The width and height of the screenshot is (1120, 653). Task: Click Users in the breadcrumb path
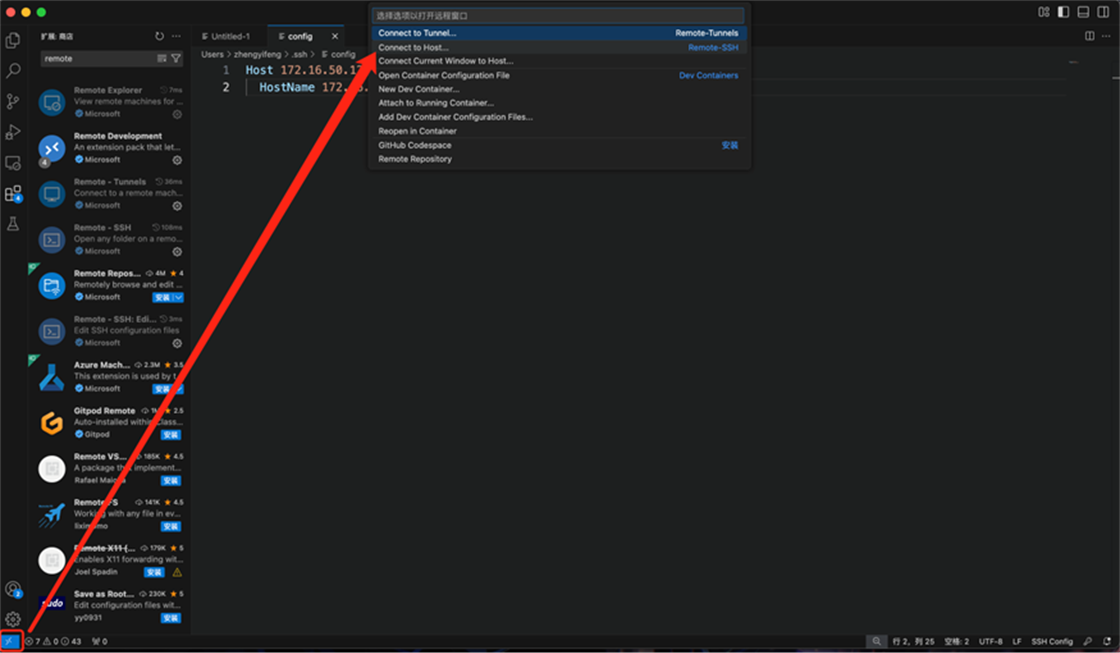[212, 54]
